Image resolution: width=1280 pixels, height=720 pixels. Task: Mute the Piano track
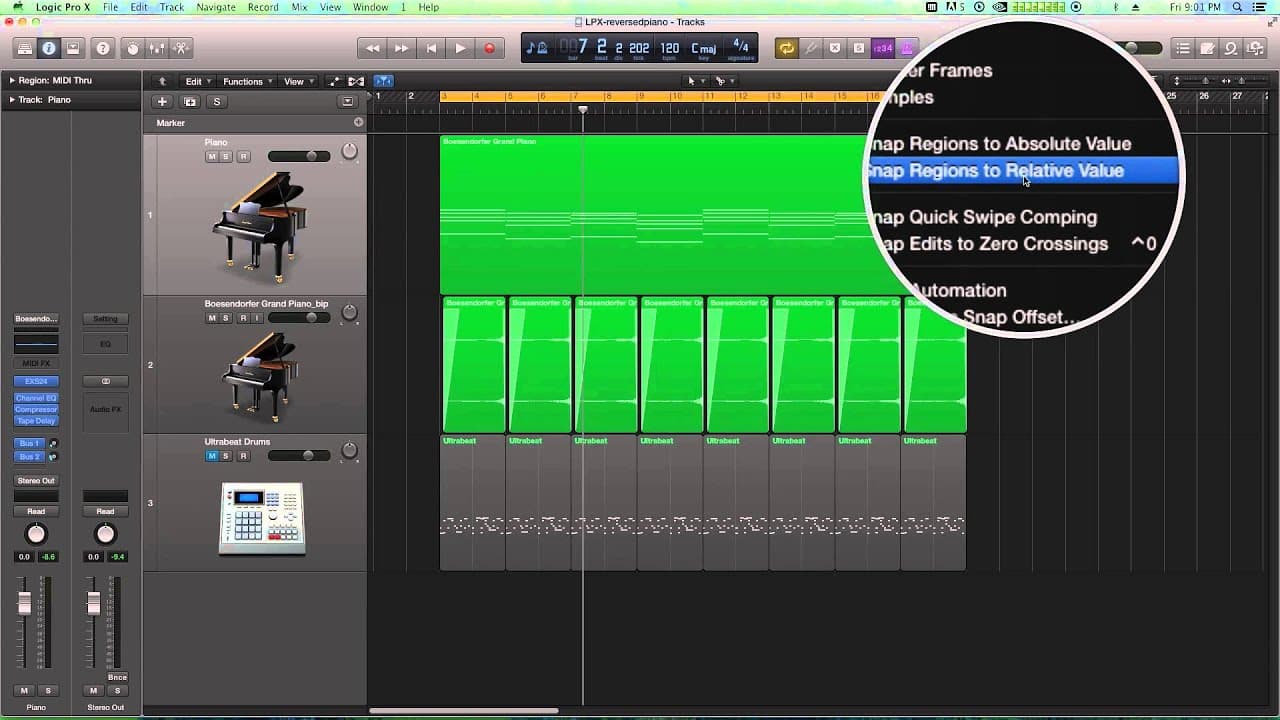pos(211,156)
